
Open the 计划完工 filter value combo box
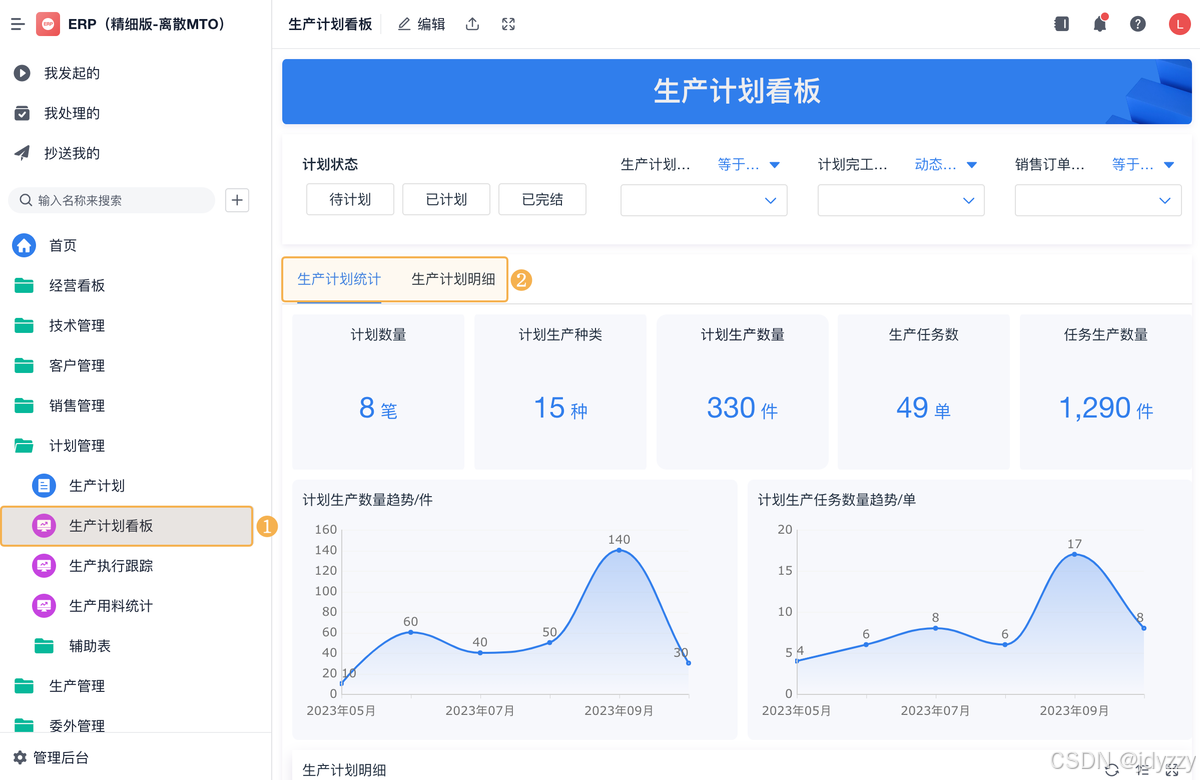point(901,200)
